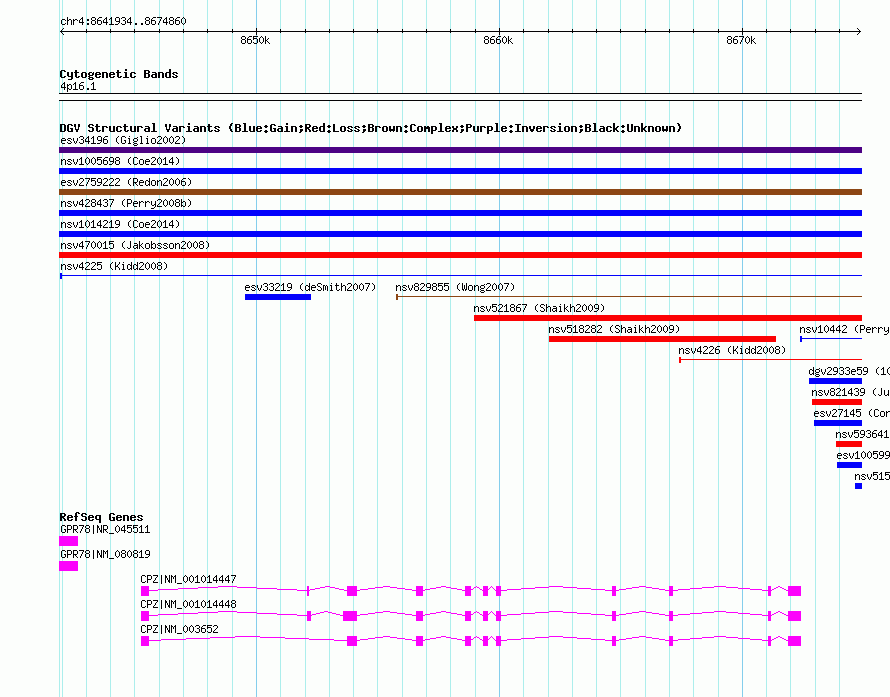The height and width of the screenshot is (697, 890).
Task: Select the dgv2933e59 blue variant bar
Action: click(836, 381)
